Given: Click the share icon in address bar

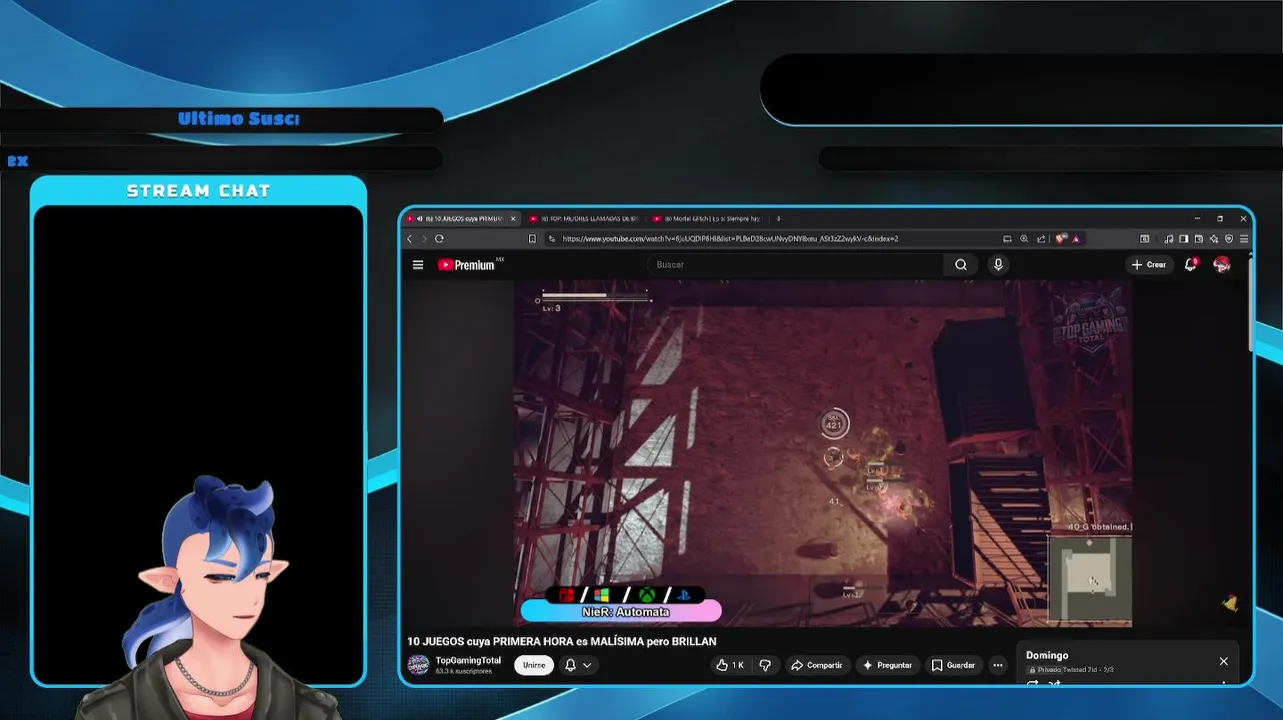Looking at the screenshot, I should pyautogui.click(x=1041, y=239).
